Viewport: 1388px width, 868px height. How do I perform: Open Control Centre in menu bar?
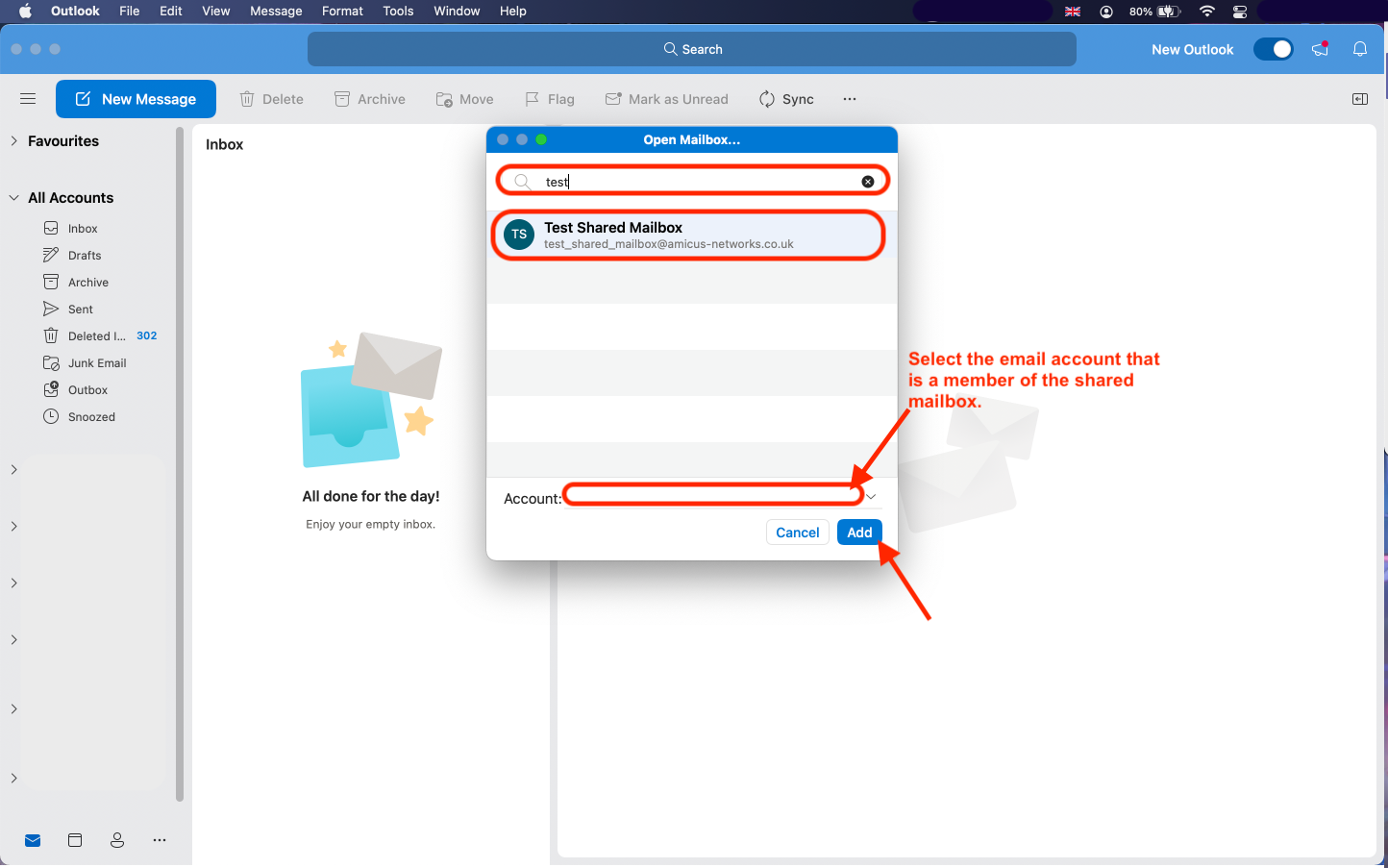tap(1240, 12)
